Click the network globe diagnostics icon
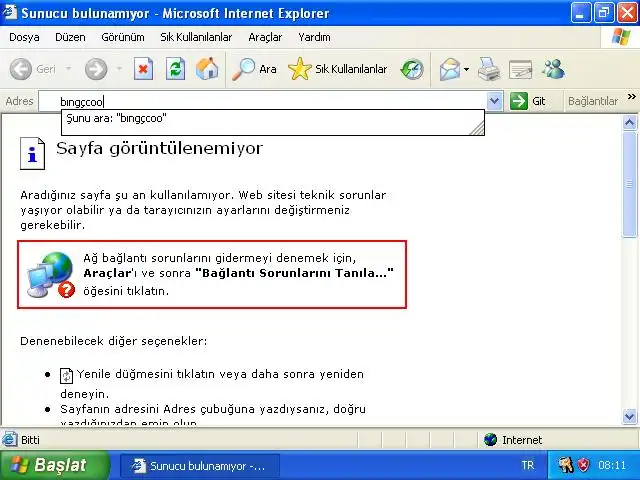 51,274
